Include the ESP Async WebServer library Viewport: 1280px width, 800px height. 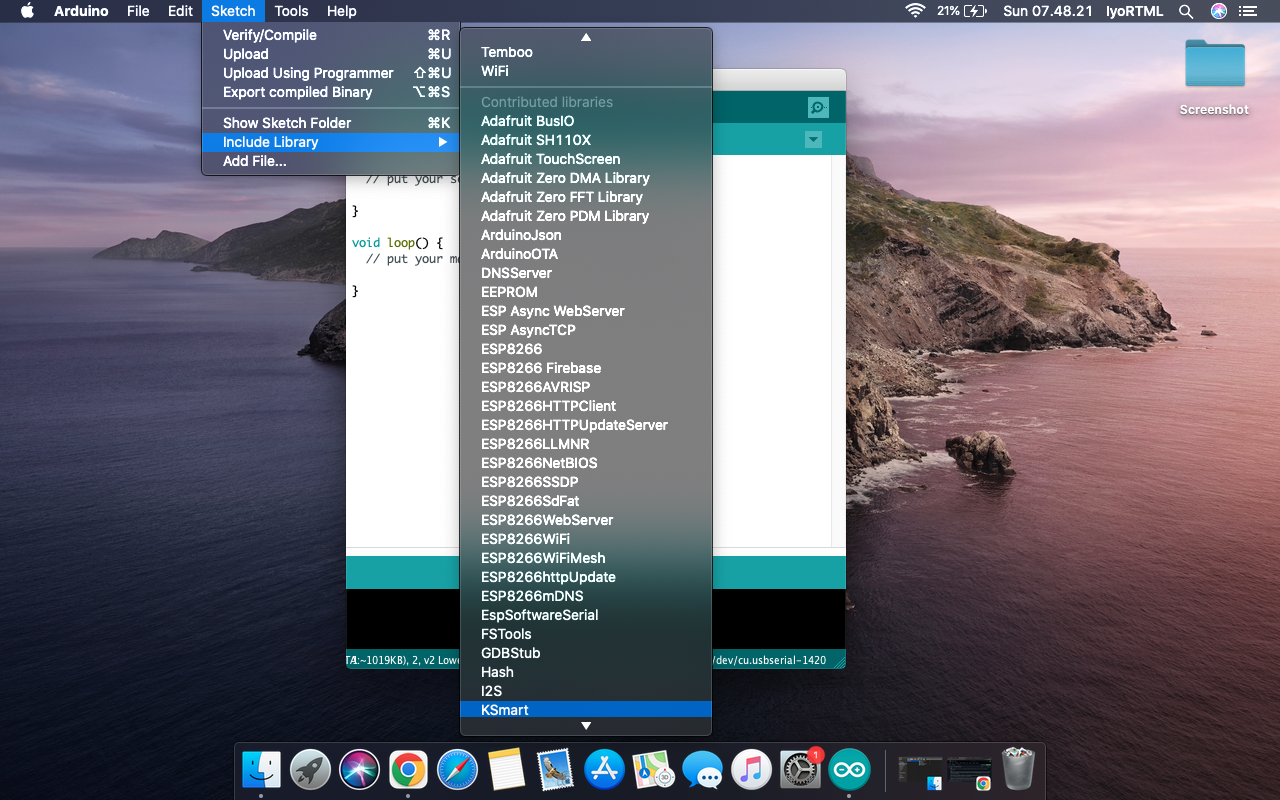point(586,311)
